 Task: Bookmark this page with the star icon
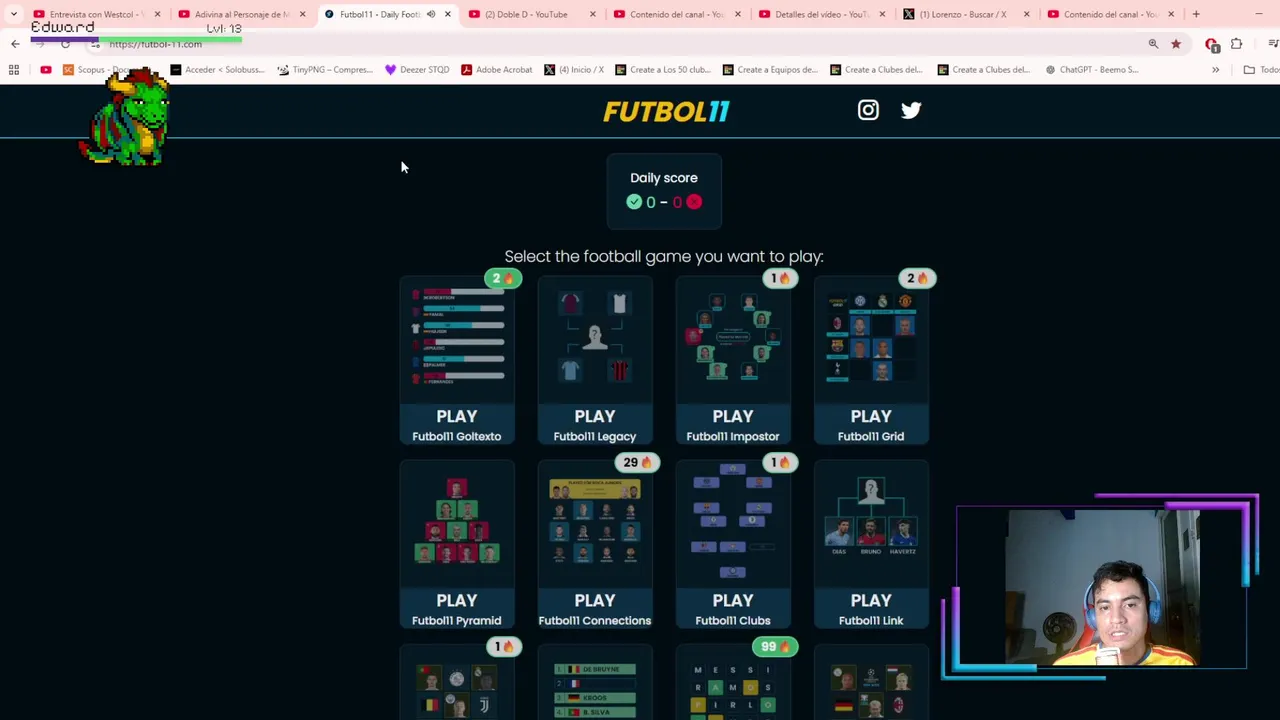[1176, 44]
